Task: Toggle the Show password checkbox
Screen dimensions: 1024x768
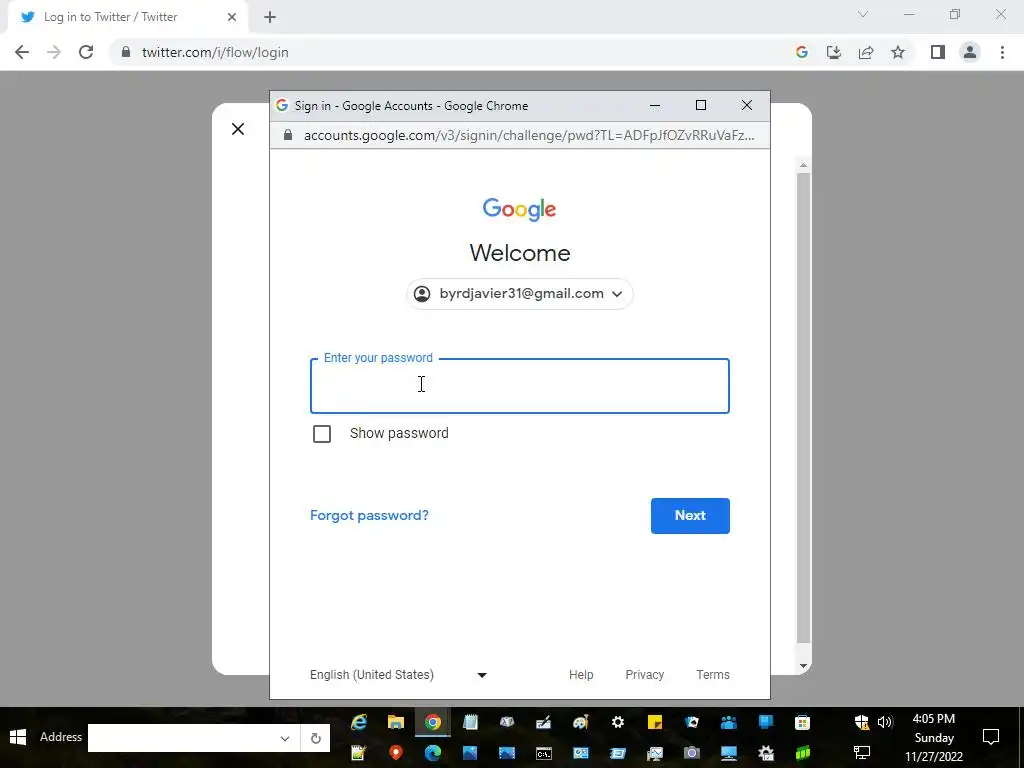Action: tap(322, 434)
